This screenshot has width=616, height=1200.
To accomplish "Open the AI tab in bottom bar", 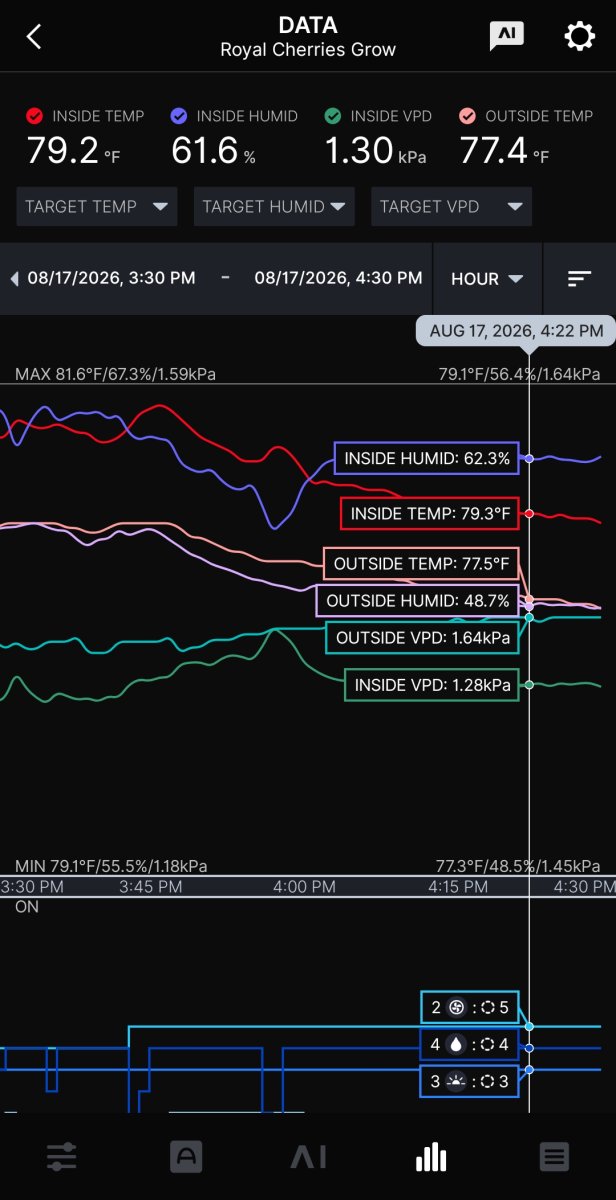I will 308,1157.
